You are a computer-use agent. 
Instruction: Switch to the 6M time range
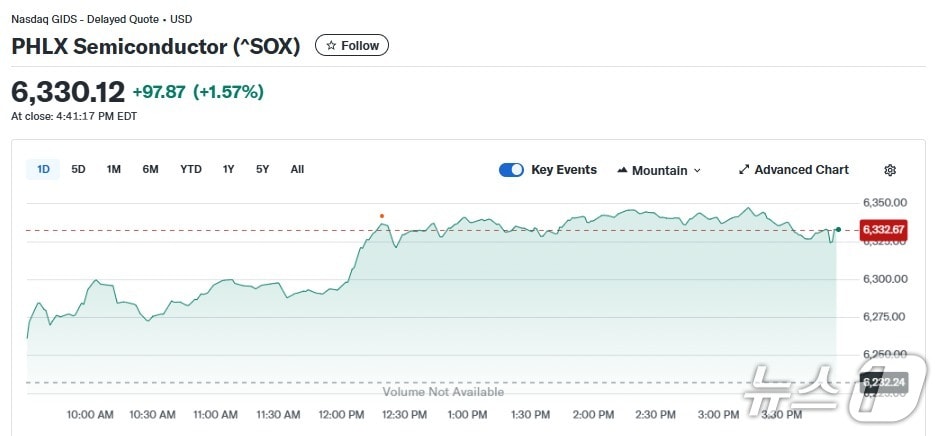click(150, 169)
